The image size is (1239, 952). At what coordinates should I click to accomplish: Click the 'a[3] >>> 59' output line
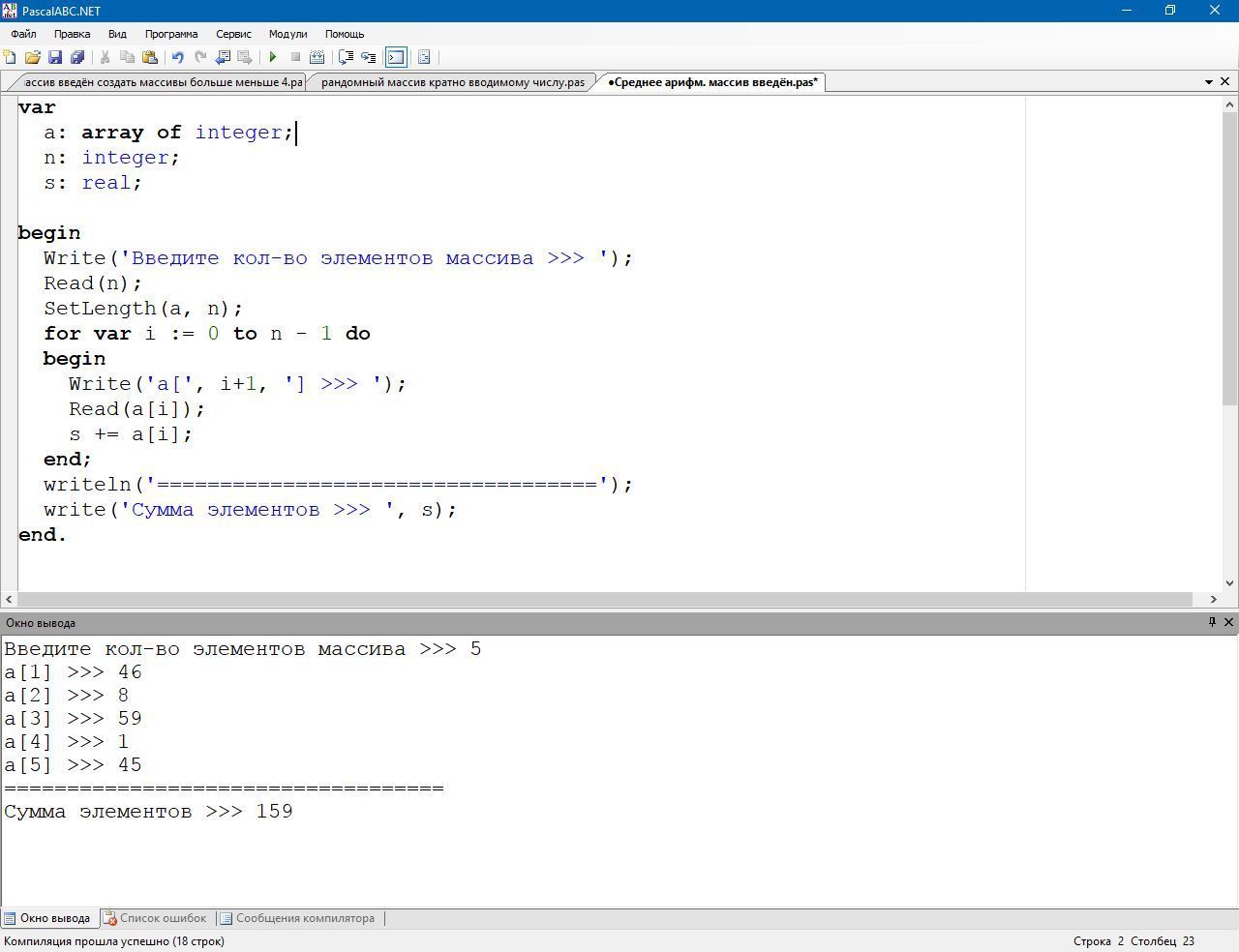(73, 719)
